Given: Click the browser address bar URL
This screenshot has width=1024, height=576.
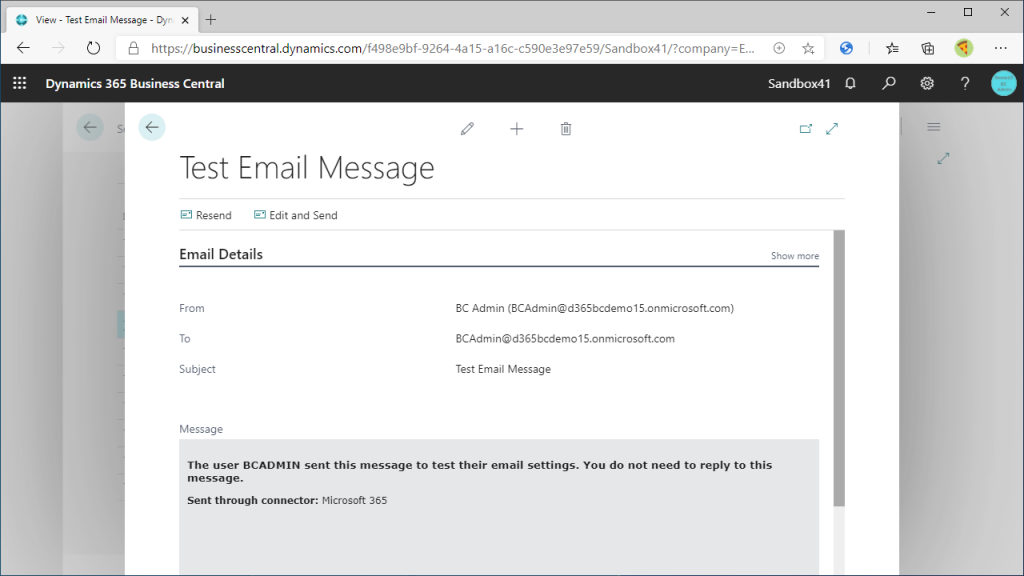Looking at the screenshot, I should pyautogui.click(x=453, y=48).
